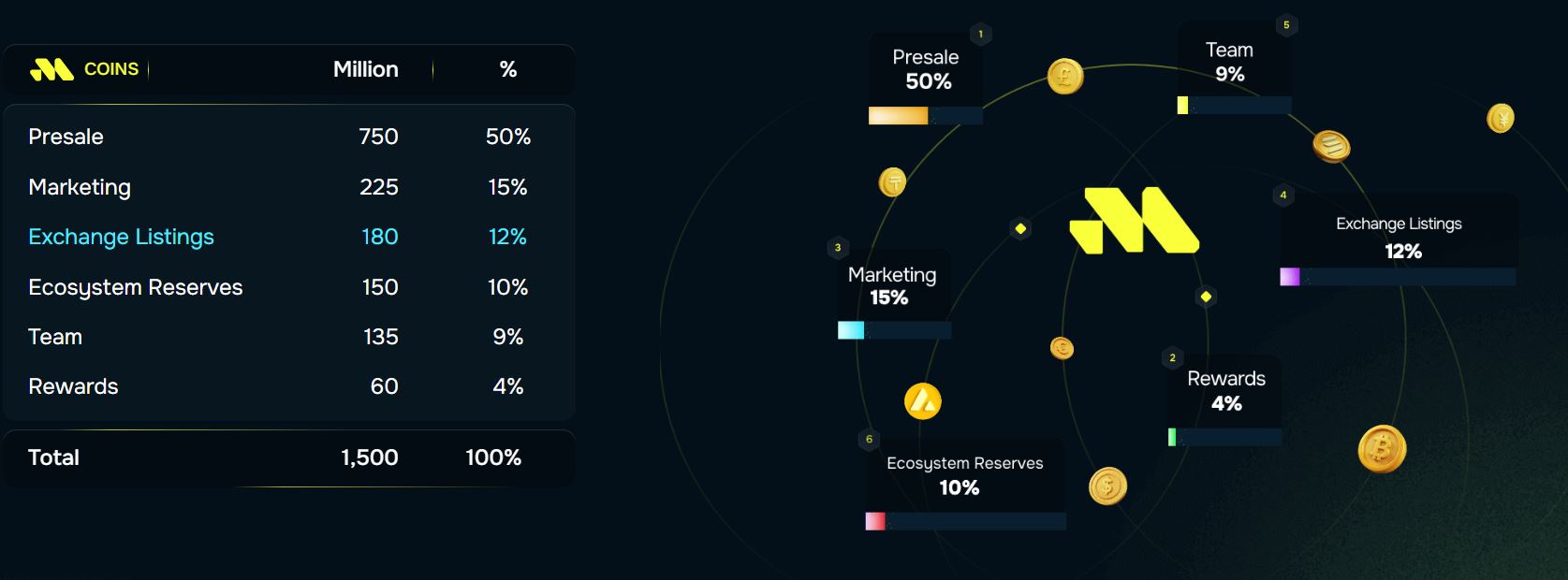Click the % column header
This screenshot has width=1568, height=580.
[508, 69]
